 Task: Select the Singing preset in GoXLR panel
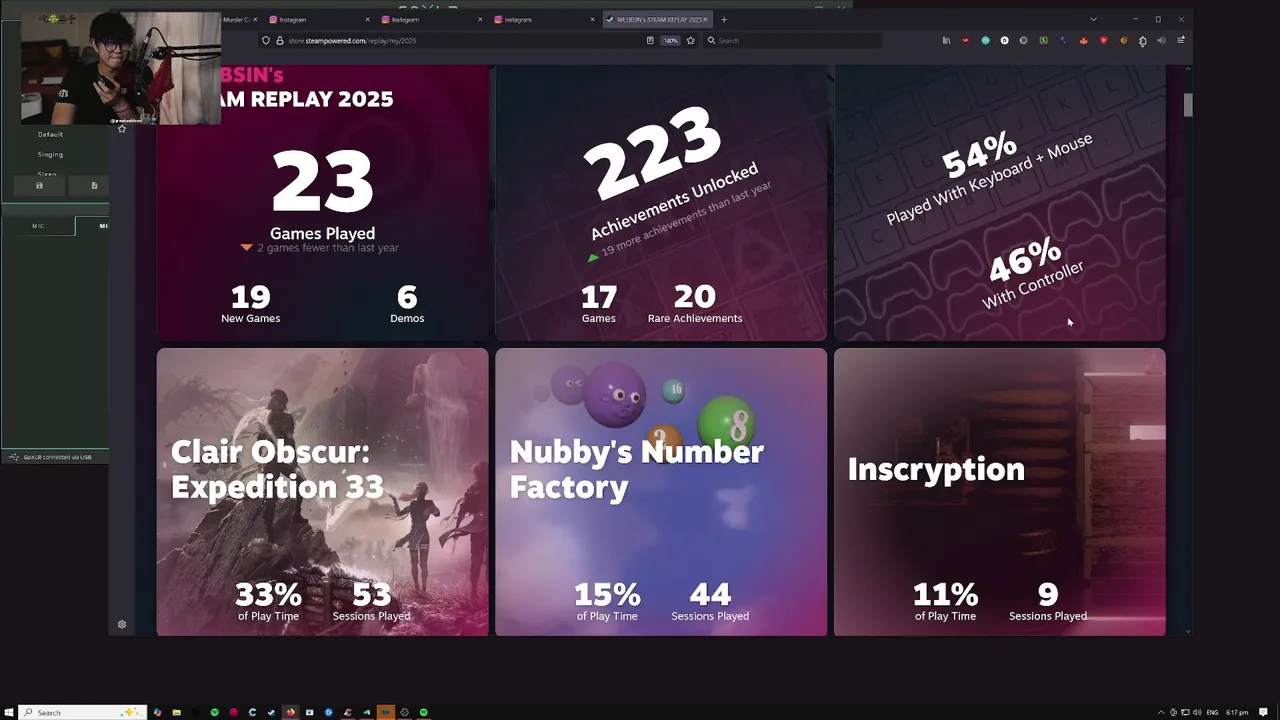[50, 155]
